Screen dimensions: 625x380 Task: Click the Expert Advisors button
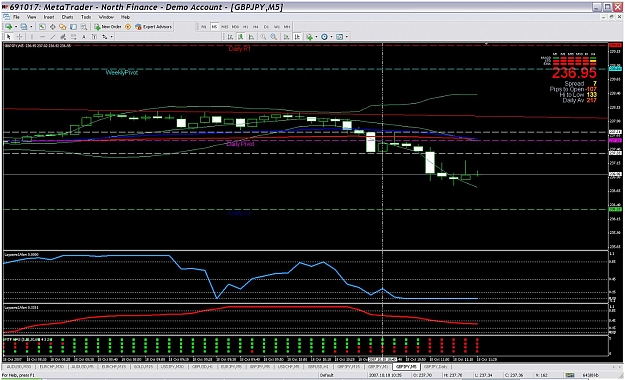(x=153, y=27)
